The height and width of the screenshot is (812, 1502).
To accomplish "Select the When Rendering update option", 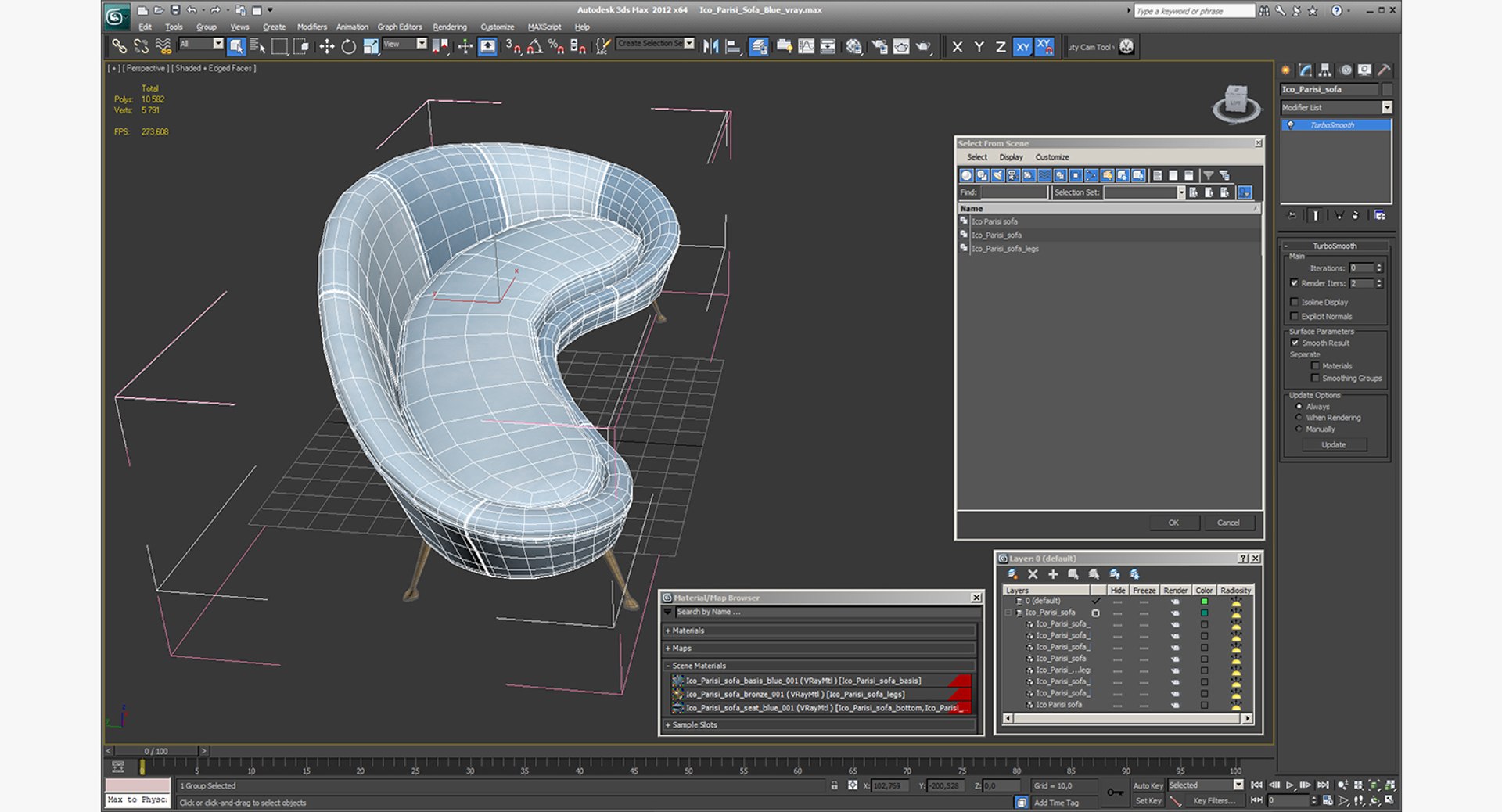I will point(1299,418).
